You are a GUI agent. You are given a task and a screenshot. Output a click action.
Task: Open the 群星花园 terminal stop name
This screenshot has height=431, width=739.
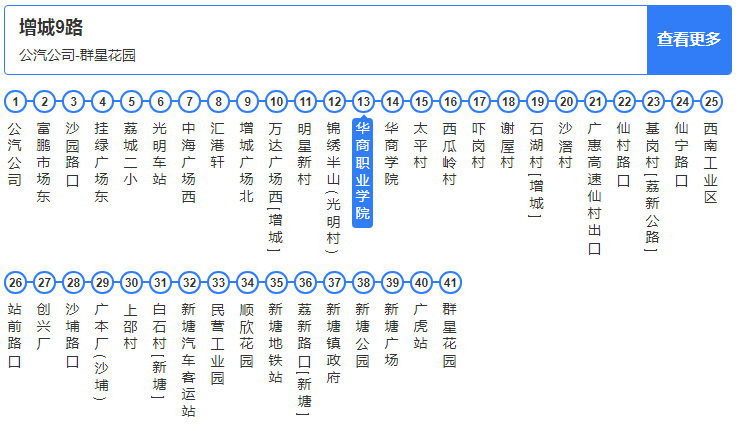[450, 335]
